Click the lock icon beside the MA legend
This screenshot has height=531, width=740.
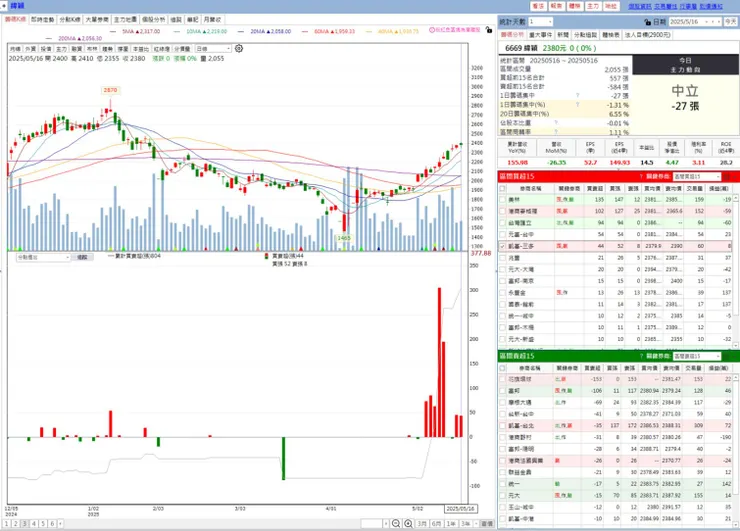coord(489,30)
